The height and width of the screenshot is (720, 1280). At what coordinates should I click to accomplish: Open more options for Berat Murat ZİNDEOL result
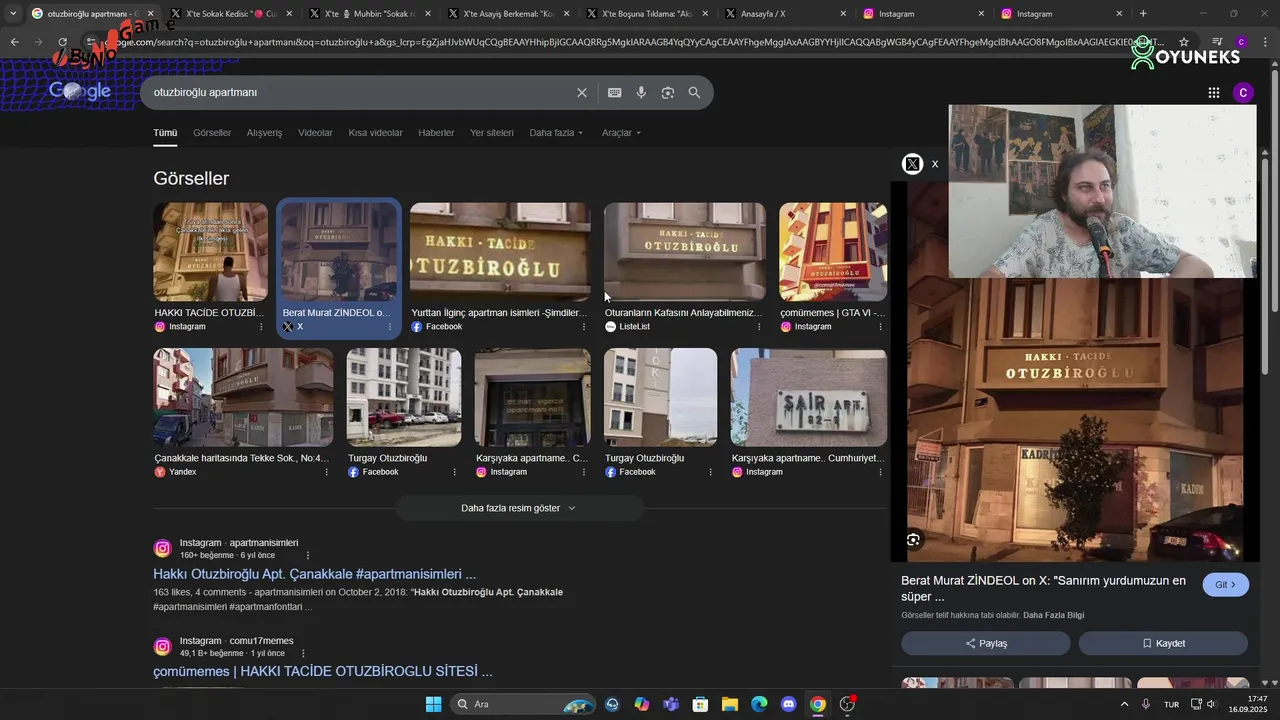coord(390,327)
